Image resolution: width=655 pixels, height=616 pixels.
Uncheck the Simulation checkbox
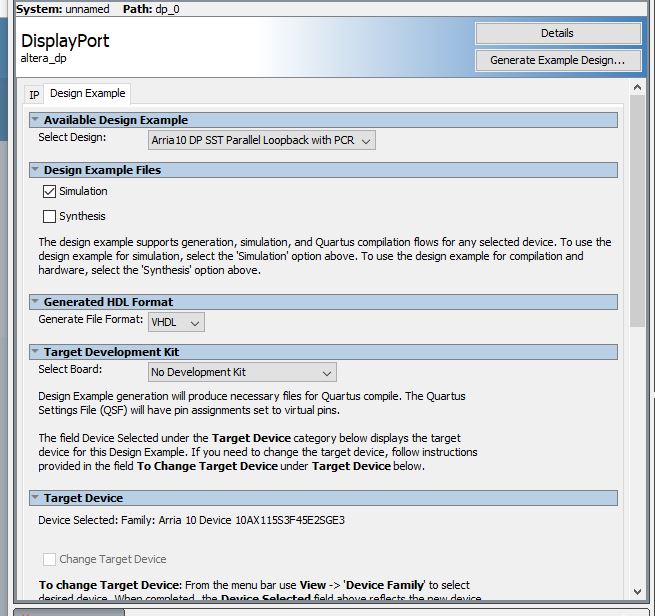[49, 192]
